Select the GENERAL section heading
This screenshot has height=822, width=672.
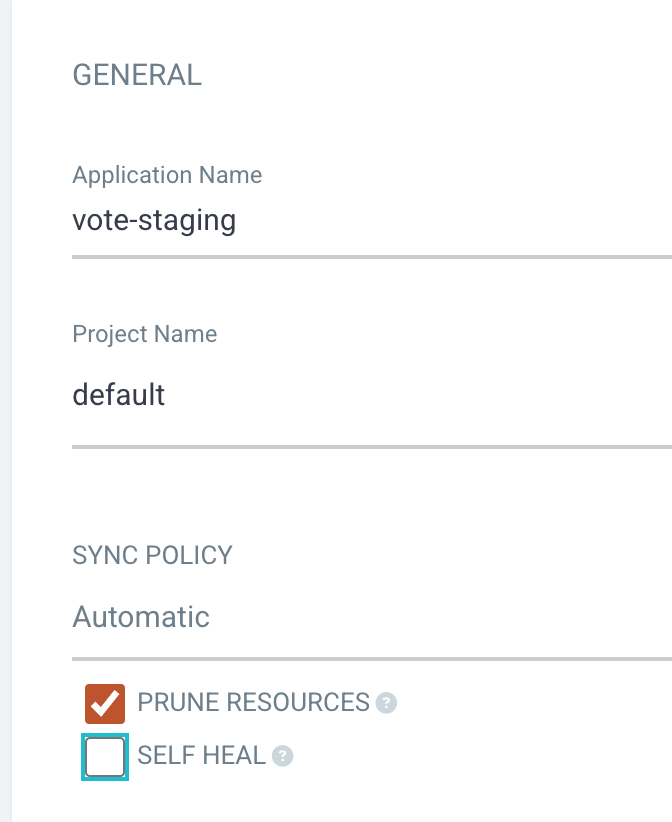pos(137,75)
